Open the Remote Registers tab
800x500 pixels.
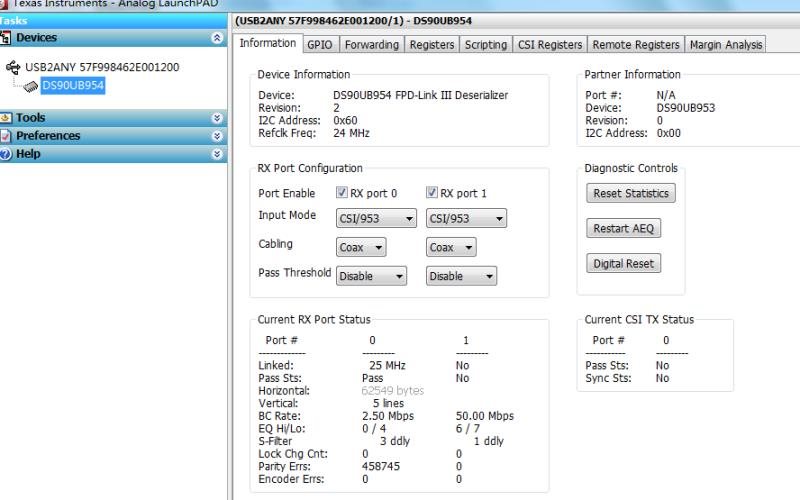point(636,44)
